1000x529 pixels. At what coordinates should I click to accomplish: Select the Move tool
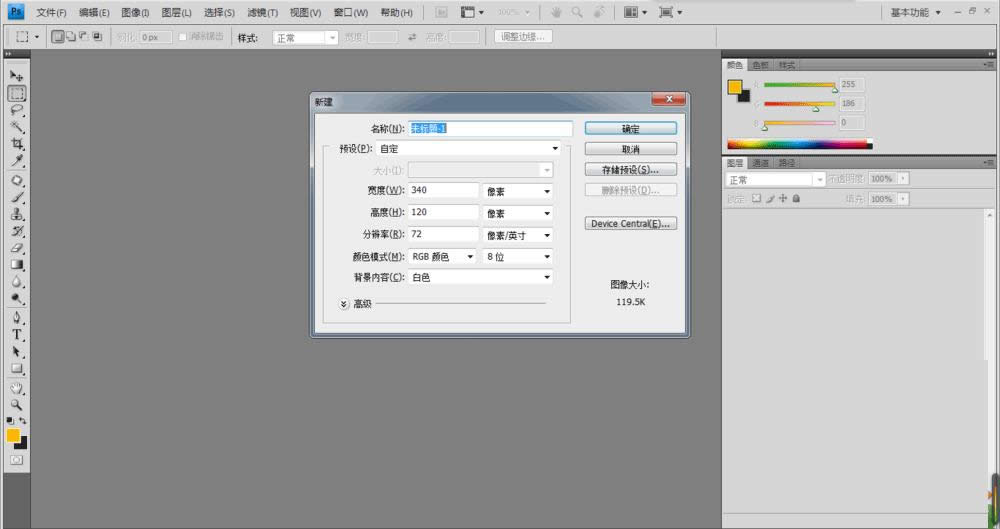[x=17, y=76]
